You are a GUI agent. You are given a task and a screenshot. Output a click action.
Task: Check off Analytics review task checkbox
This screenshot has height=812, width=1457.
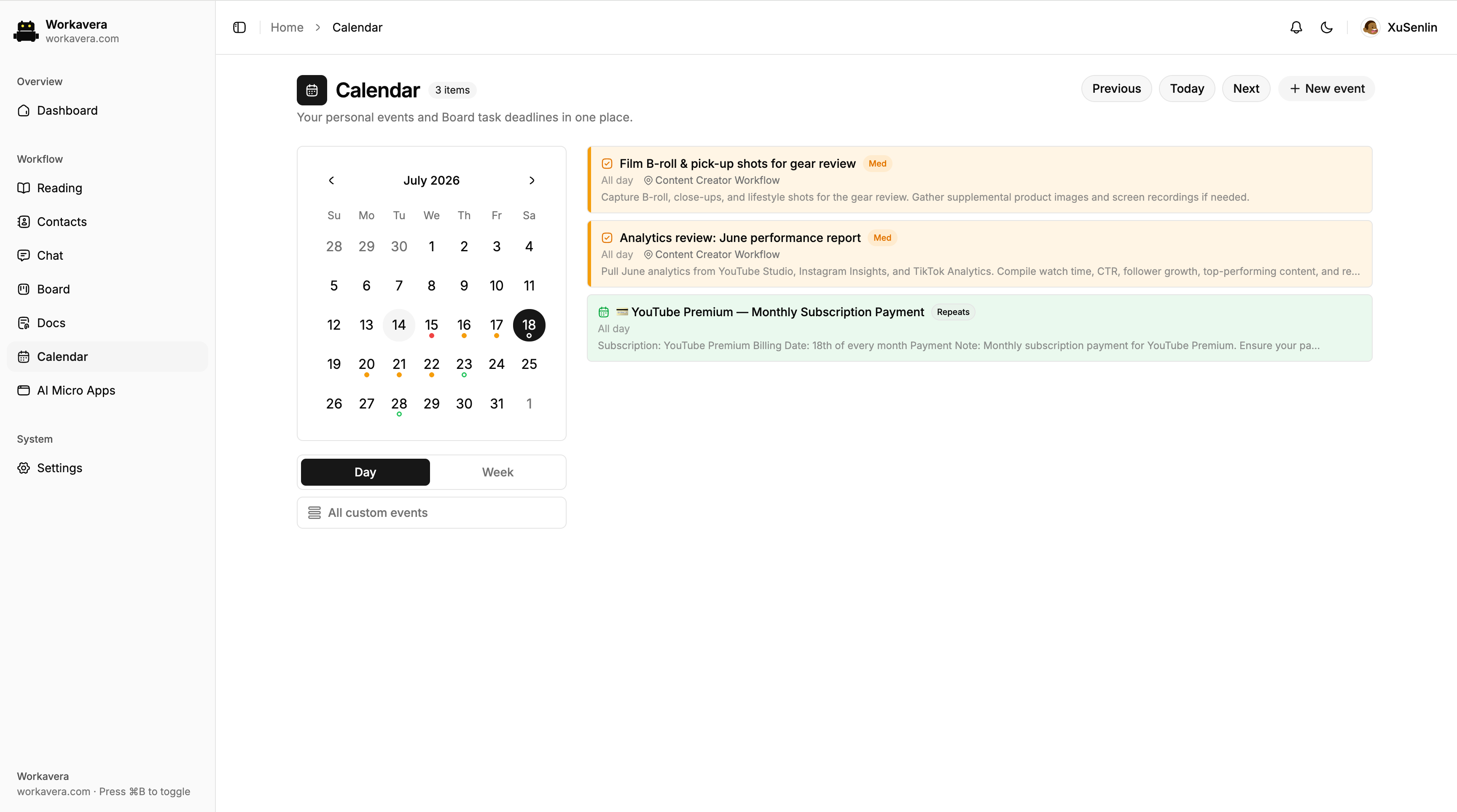[607, 237]
